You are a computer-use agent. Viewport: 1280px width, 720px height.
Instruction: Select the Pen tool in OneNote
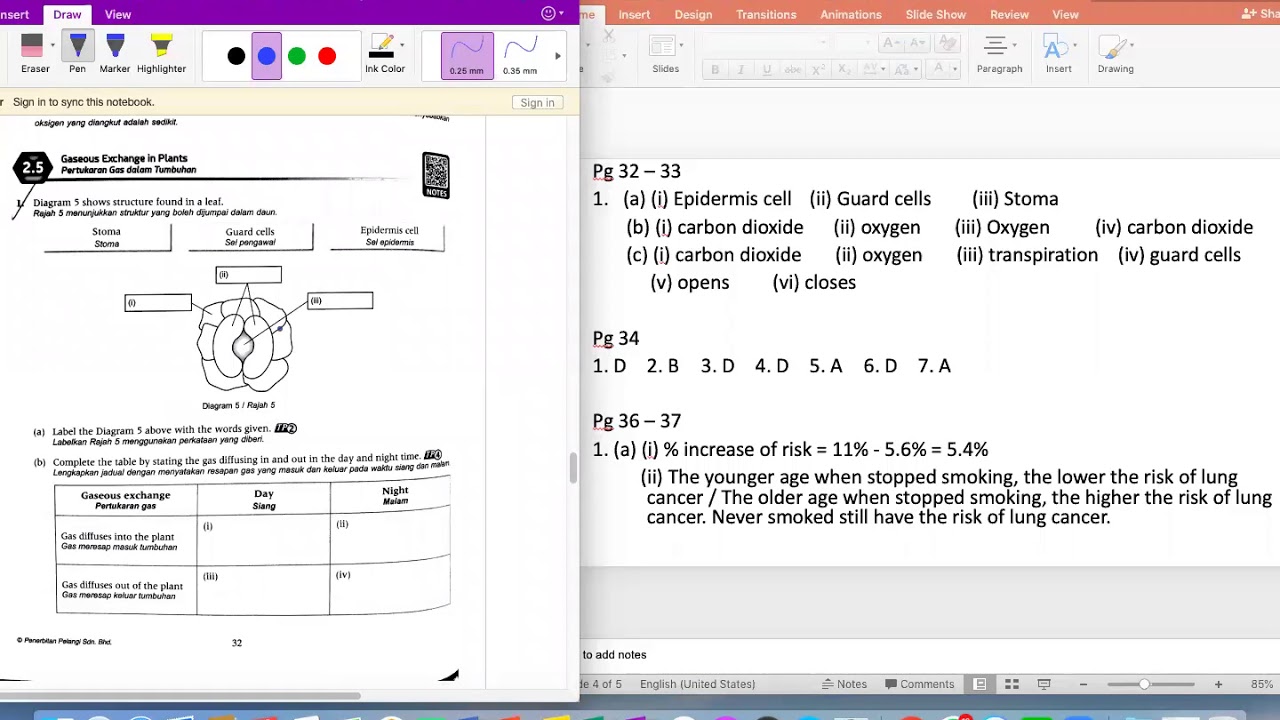(x=77, y=54)
